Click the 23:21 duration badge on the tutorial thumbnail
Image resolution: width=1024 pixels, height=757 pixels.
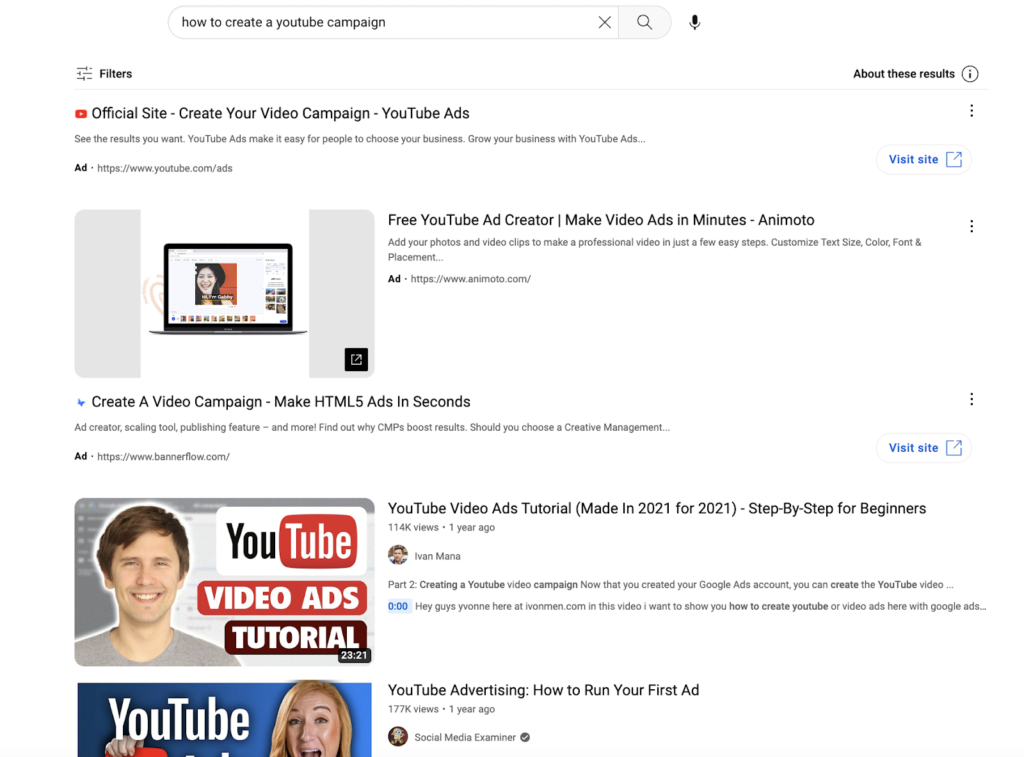tap(354, 655)
